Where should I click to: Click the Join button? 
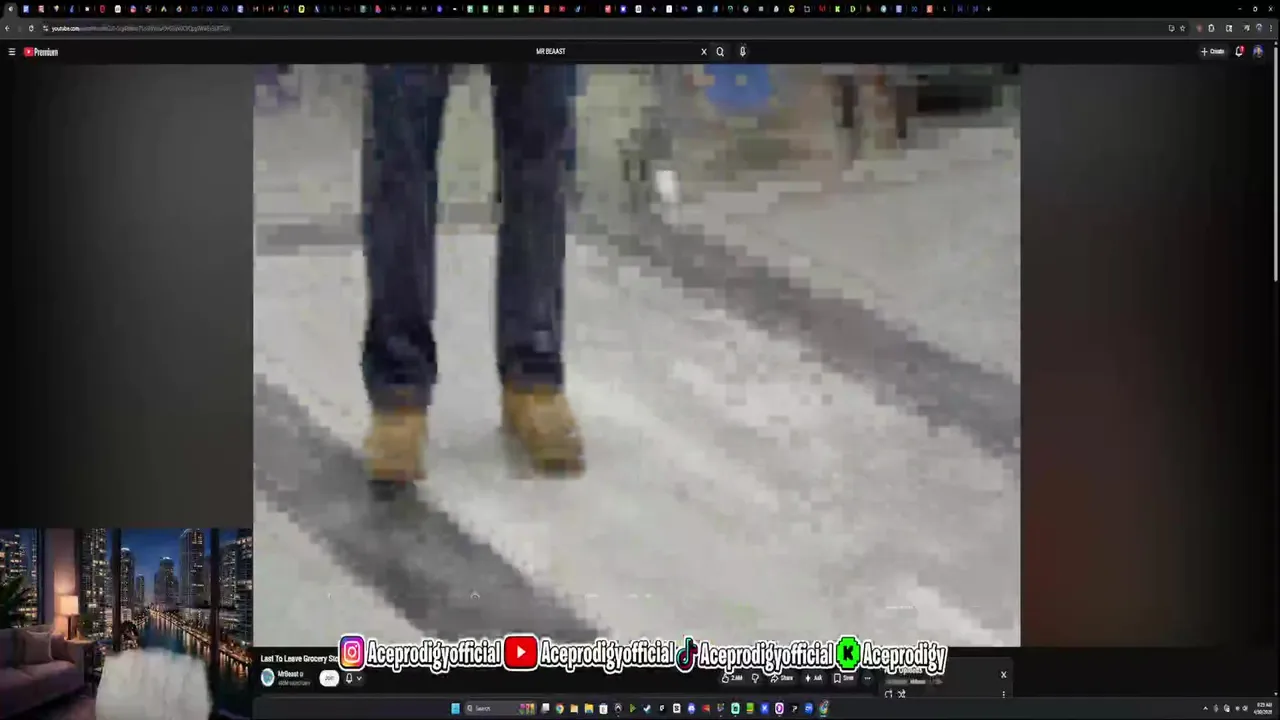click(x=329, y=678)
